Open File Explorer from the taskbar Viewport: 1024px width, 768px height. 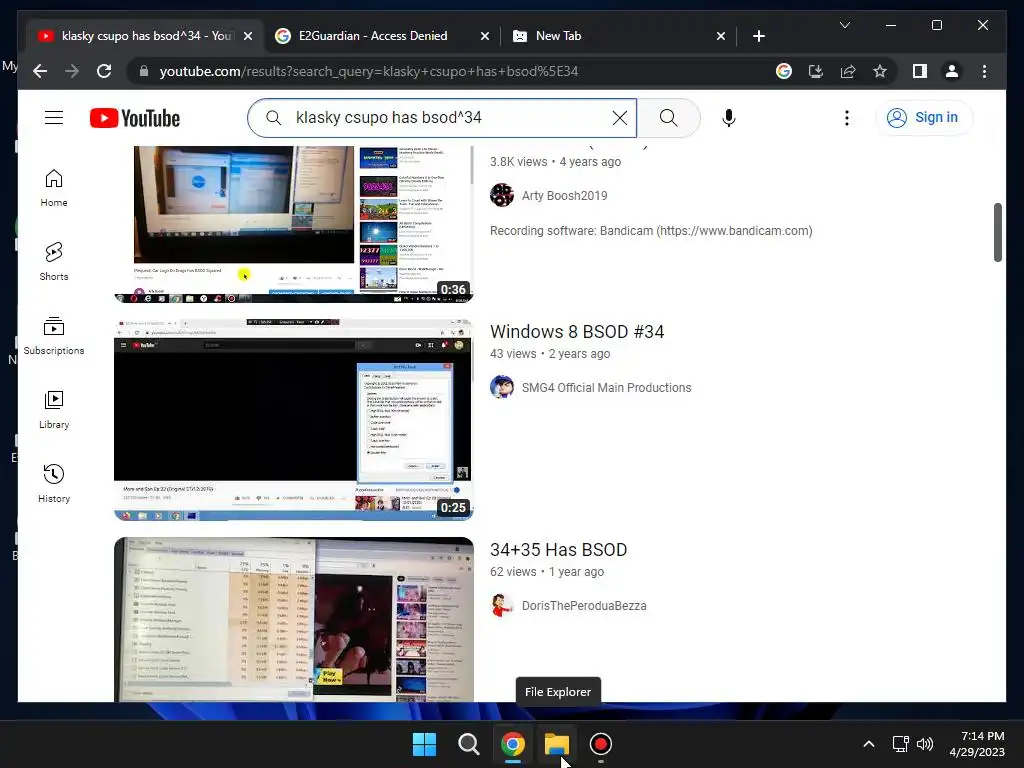(556, 744)
